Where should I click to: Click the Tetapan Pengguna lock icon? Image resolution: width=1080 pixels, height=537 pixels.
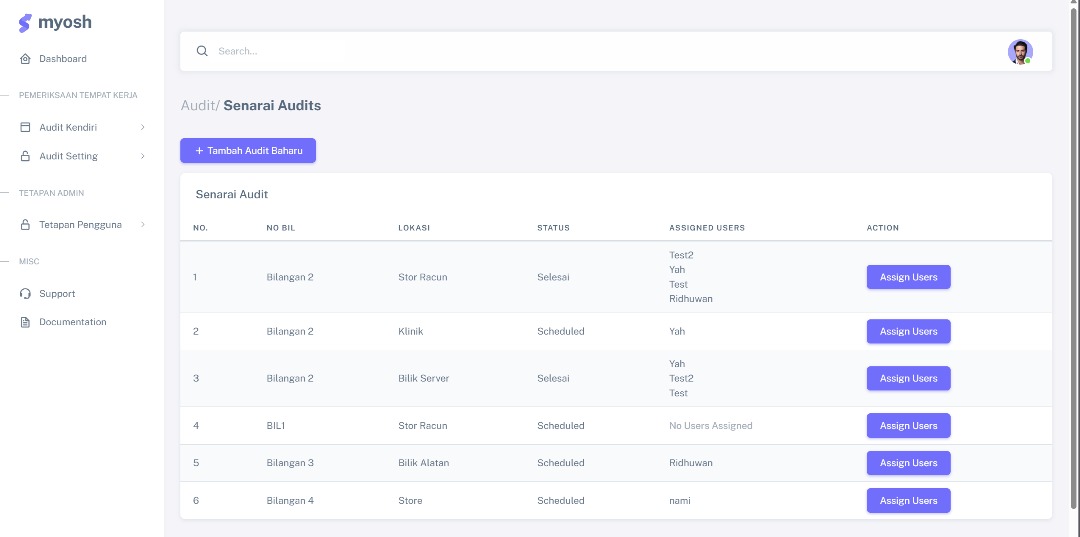coord(26,225)
